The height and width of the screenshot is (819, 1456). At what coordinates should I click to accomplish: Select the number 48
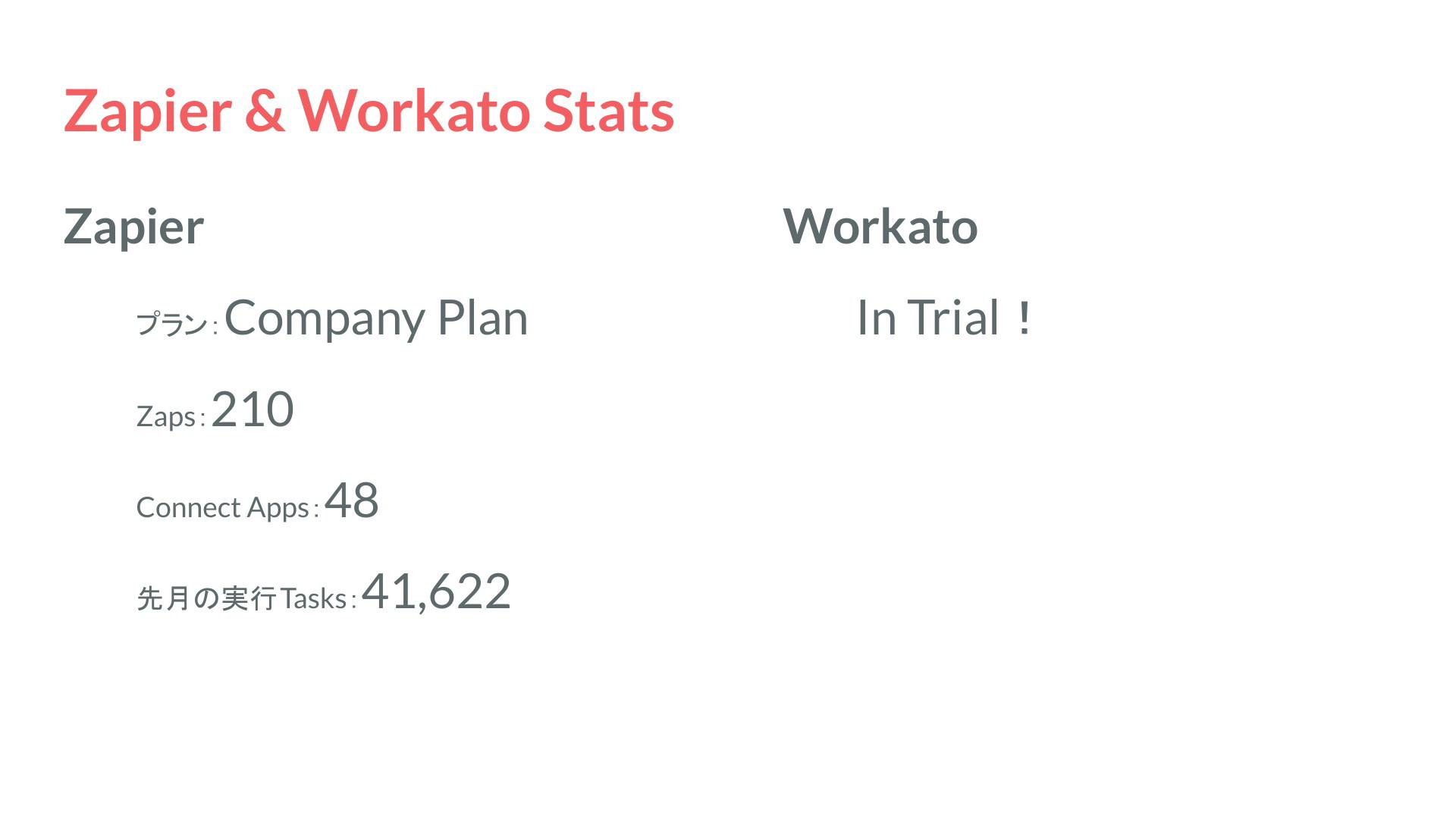[352, 500]
